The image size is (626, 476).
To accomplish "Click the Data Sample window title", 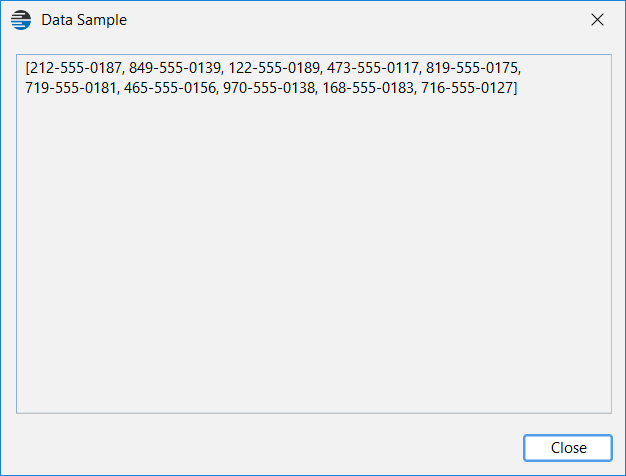I will (84, 20).
